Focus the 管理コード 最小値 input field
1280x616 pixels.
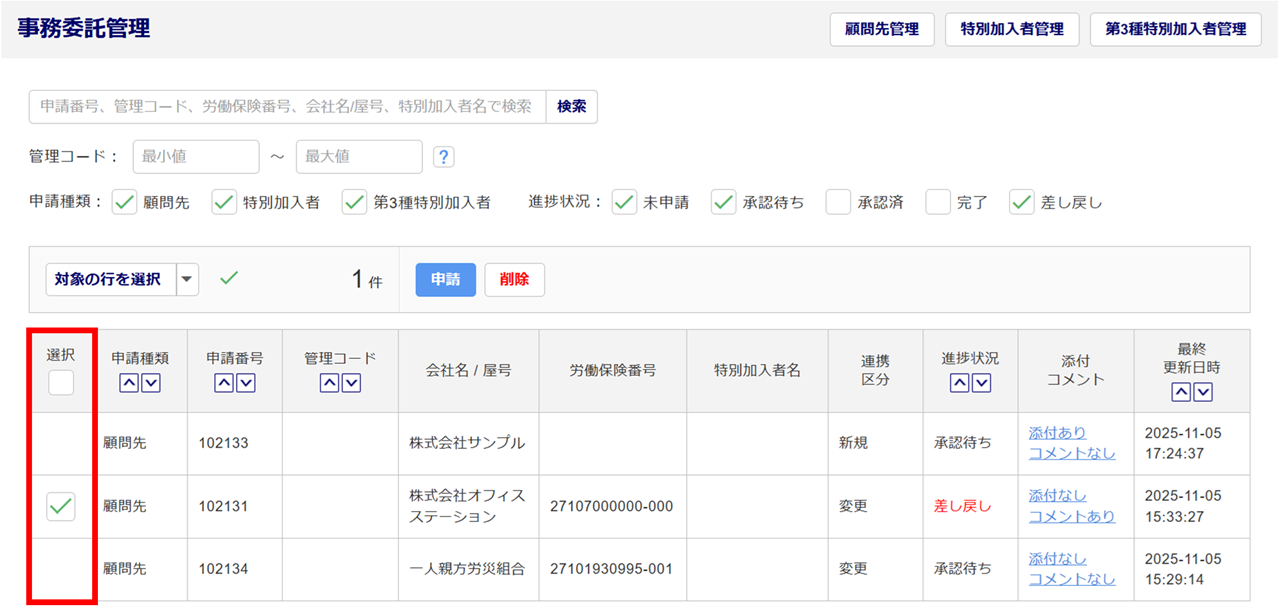point(196,157)
